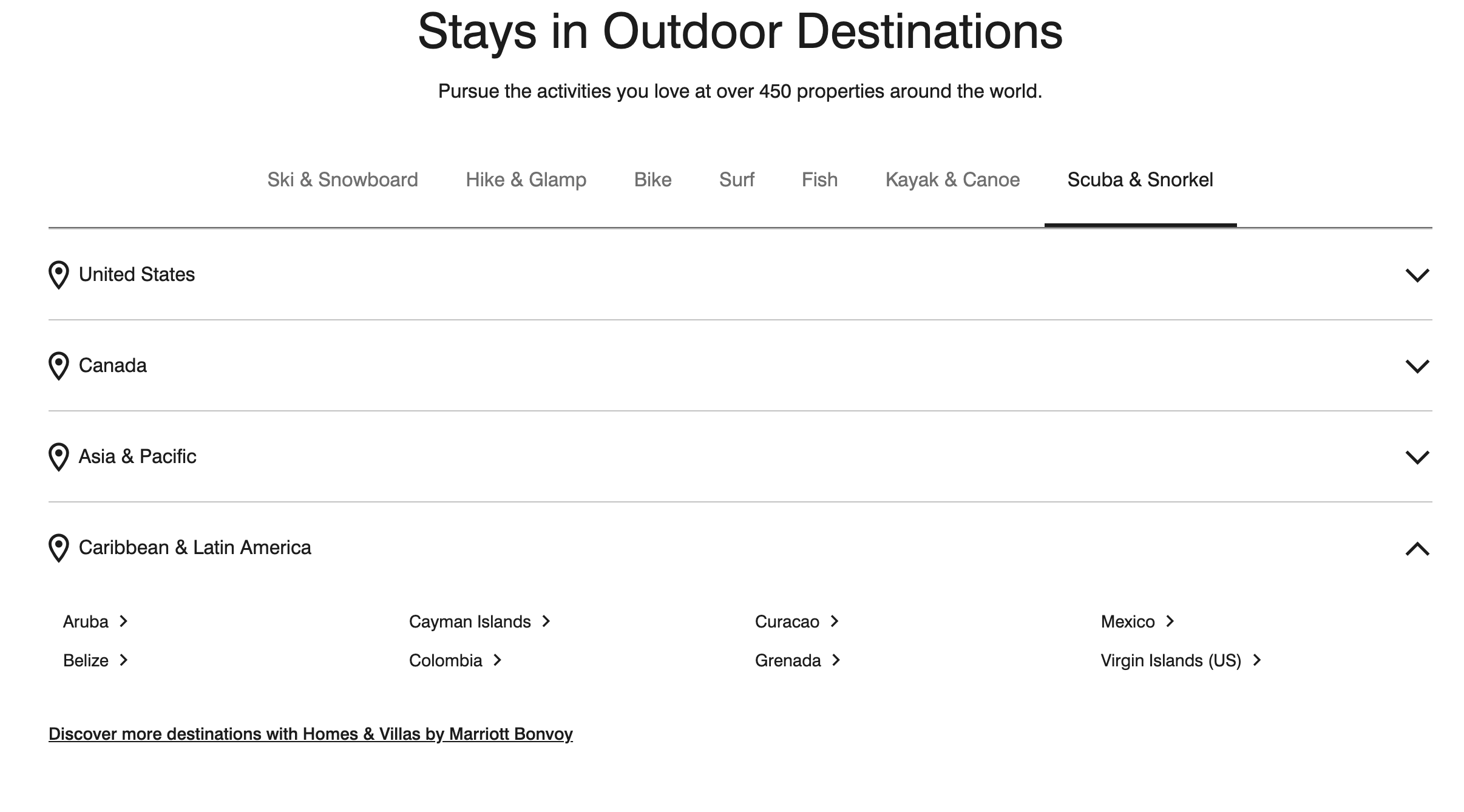Select the Kayak & Canoe tab
Screen dimensions: 1464x812
pos(952,180)
